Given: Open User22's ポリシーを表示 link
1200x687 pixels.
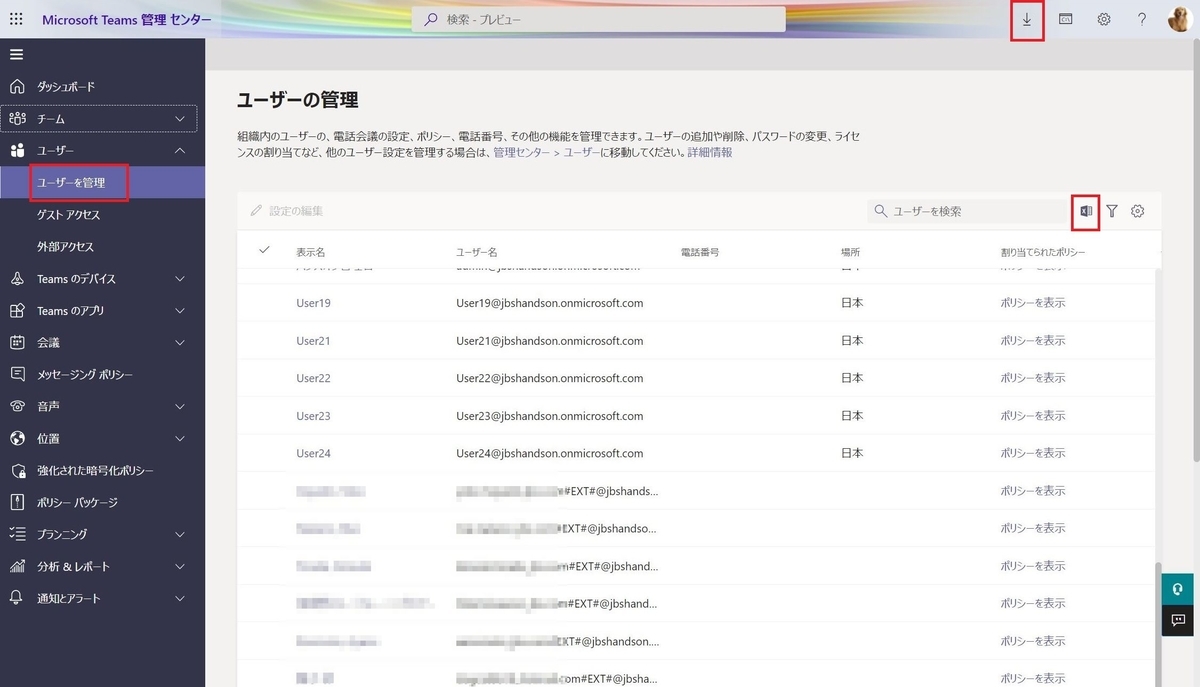Looking at the screenshot, I should (1033, 378).
